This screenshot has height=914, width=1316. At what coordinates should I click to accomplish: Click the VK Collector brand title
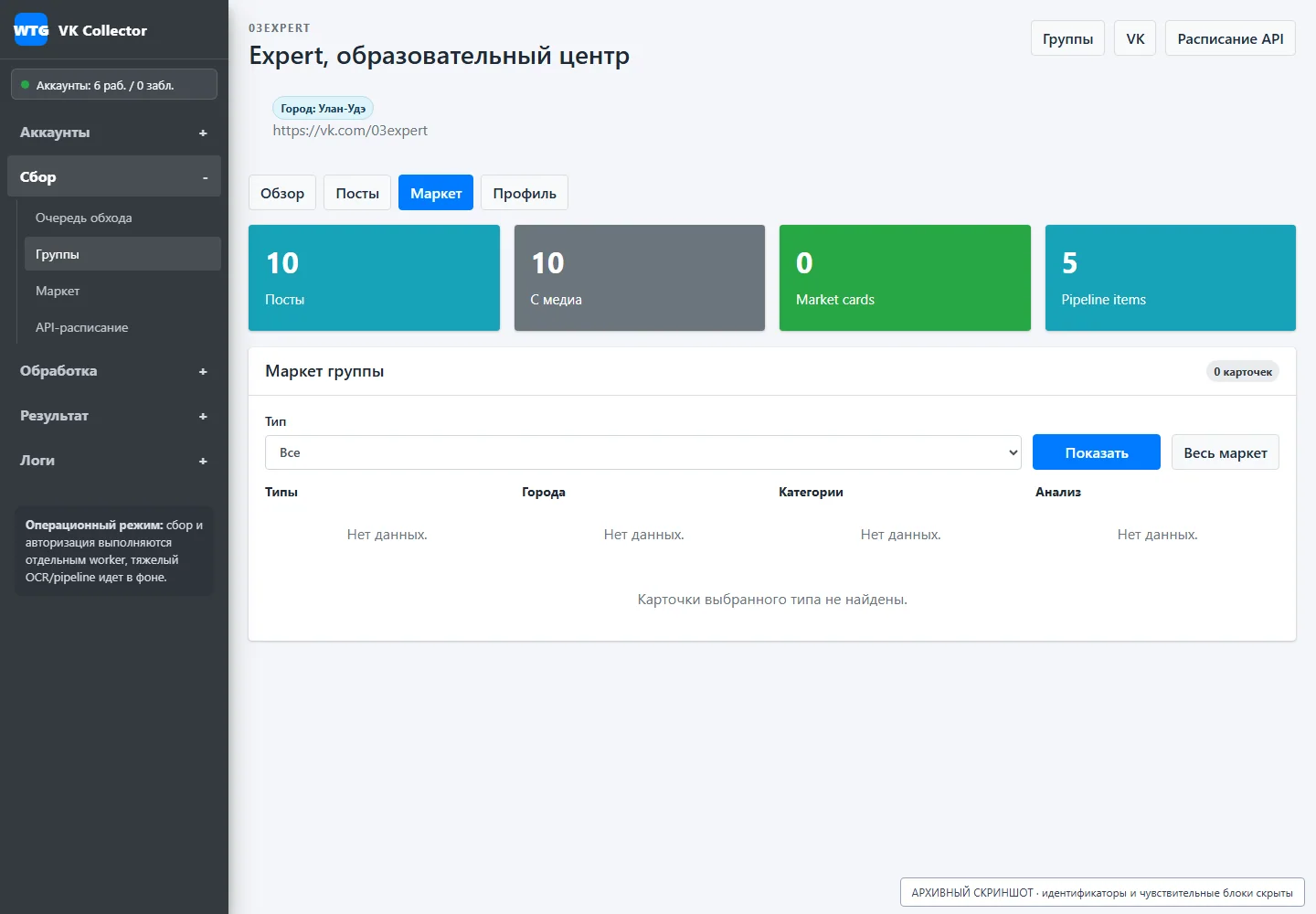tap(102, 30)
